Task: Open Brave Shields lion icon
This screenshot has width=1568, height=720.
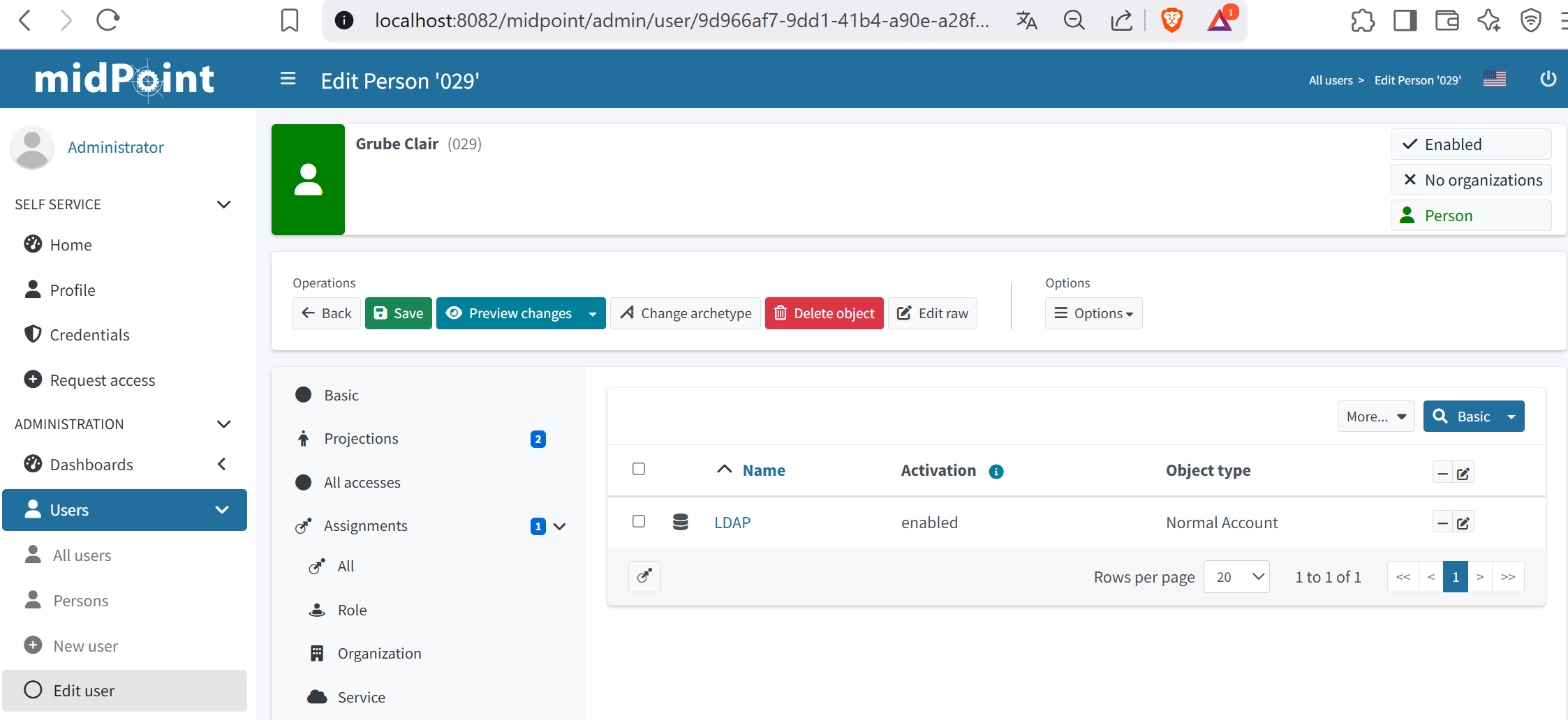Action: [x=1171, y=20]
